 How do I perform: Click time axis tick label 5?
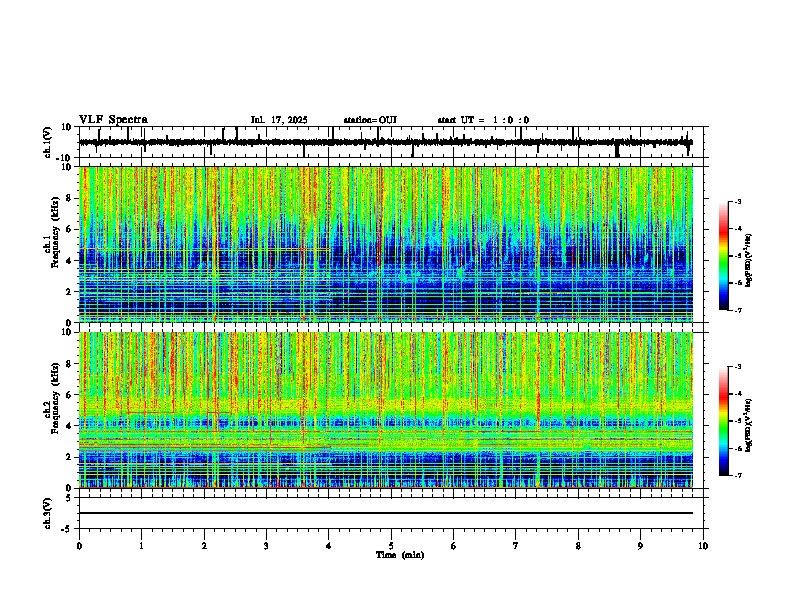(x=391, y=546)
